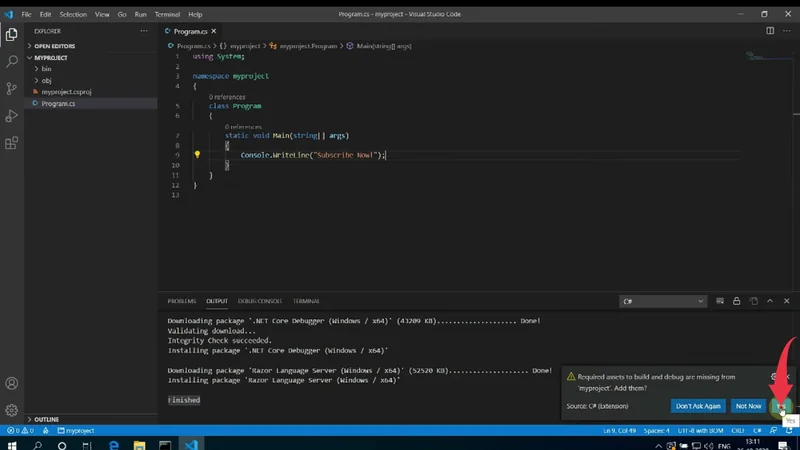Open the Manage gear in activity bar
The width and height of the screenshot is (800, 450).
click(x=12, y=410)
